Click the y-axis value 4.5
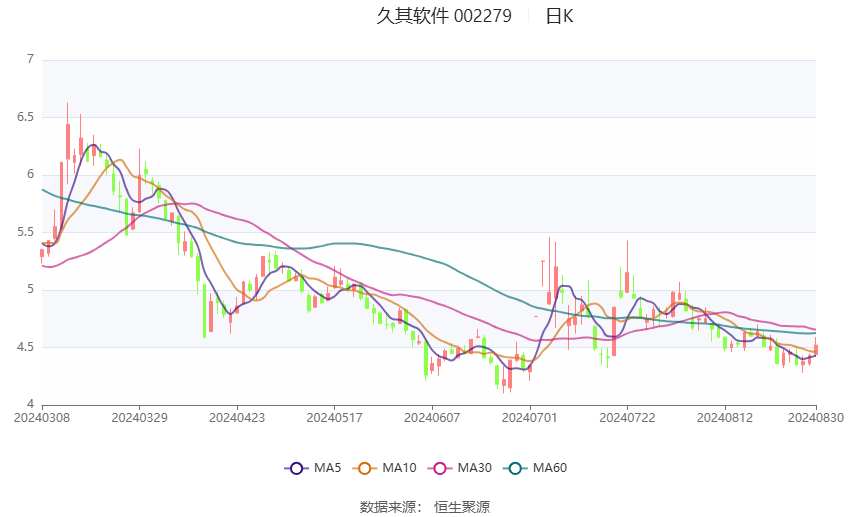Screen dimensions: 850x517 (25, 347)
